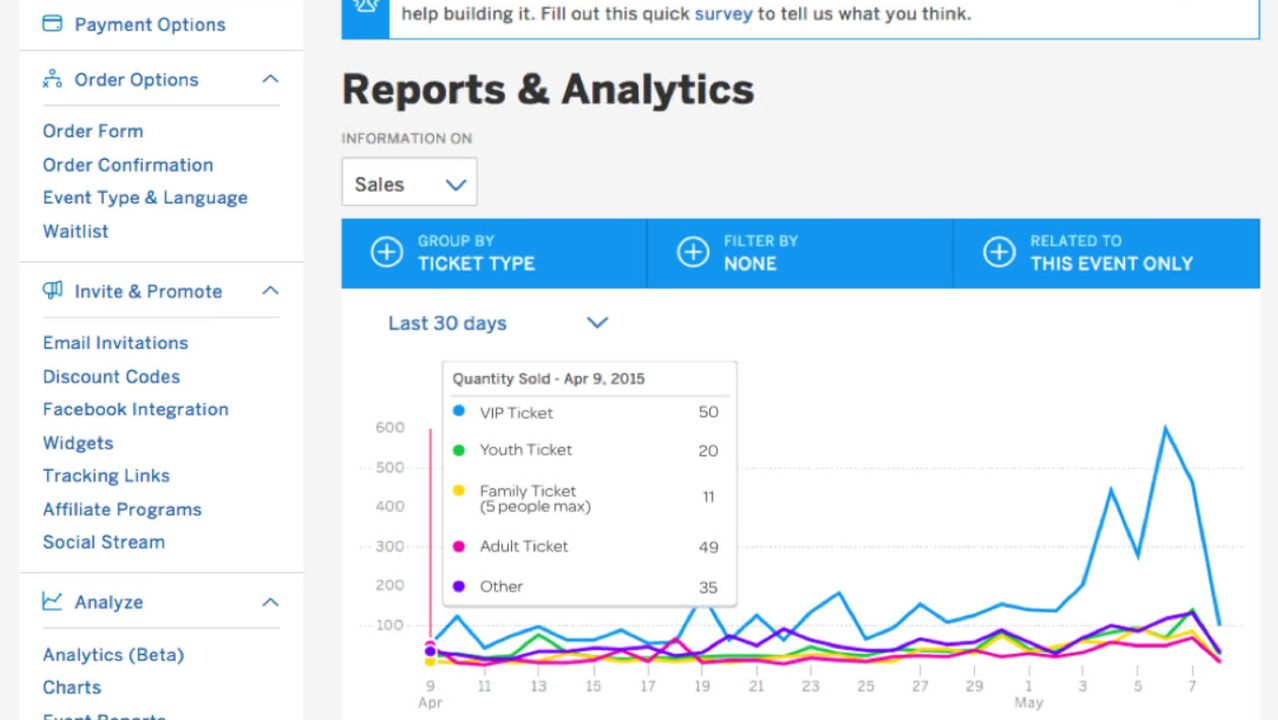Click the Analyze chart icon
Viewport: 1278px width, 720px height.
coord(52,602)
